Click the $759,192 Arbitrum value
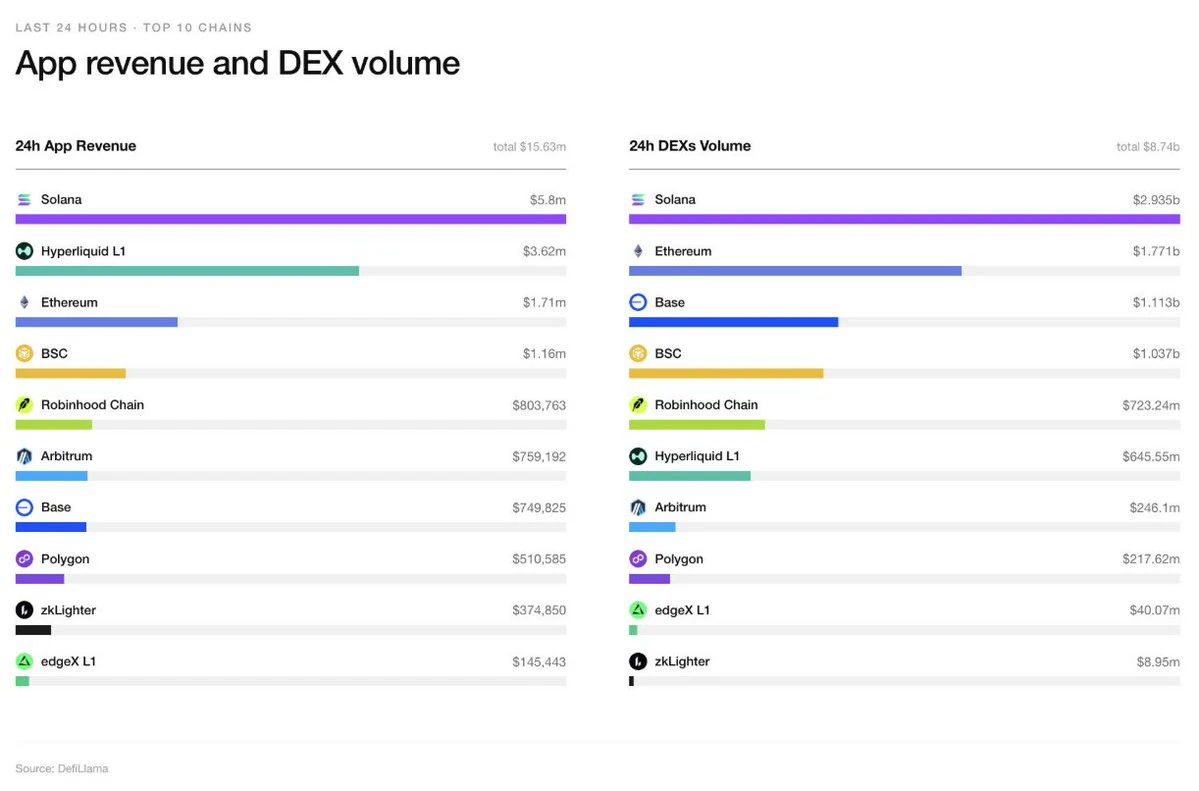This screenshot has height=791, width=1199. tap(539, 457)
